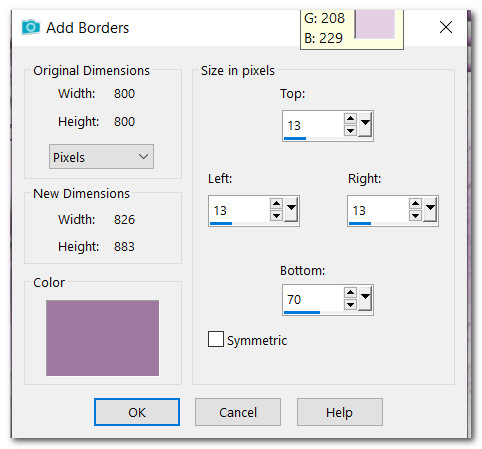Image resolution: width=482 pixels, height=449 pixels.
Task: Click the Bottom size input field
Action: click(313, 299)
